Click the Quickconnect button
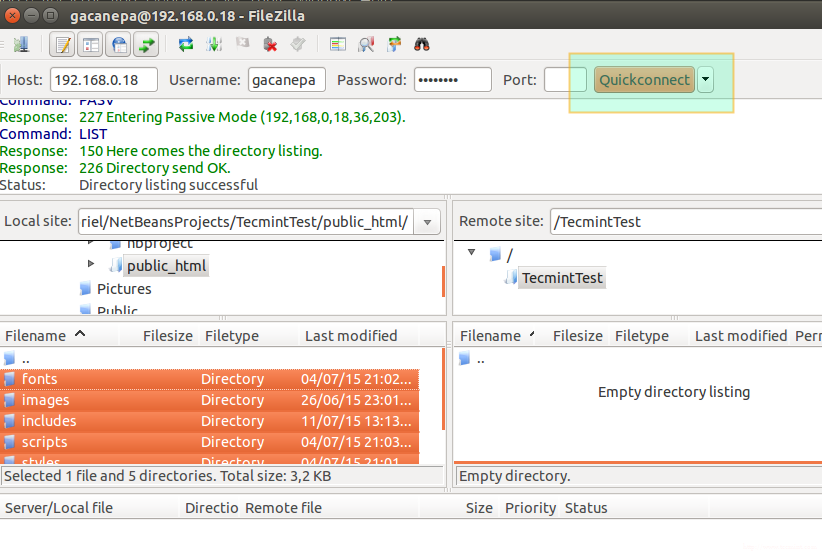Viewport: 822px width, 554px height. (x=644, y=80)
